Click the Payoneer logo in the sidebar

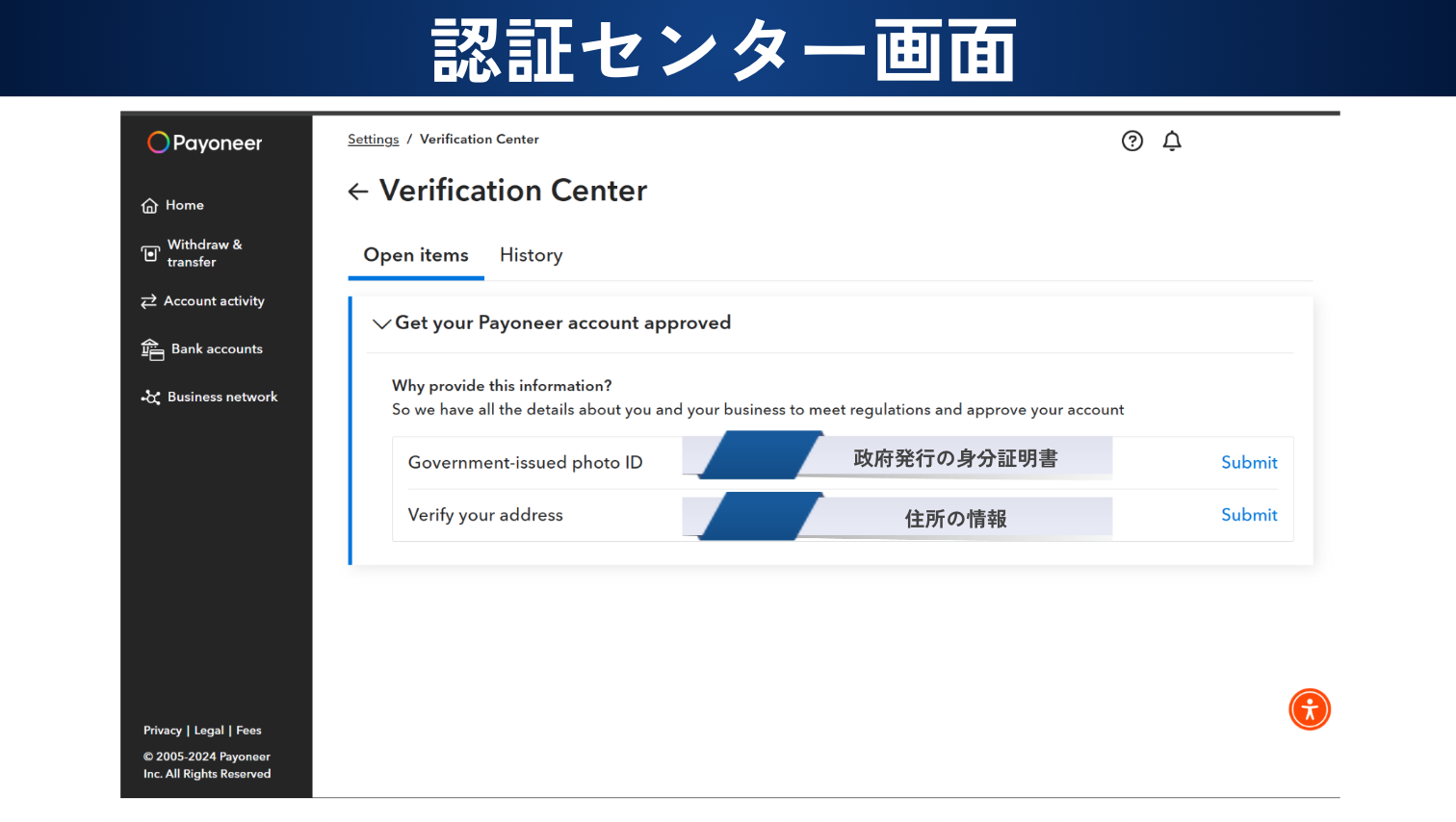tap(204, 143)
